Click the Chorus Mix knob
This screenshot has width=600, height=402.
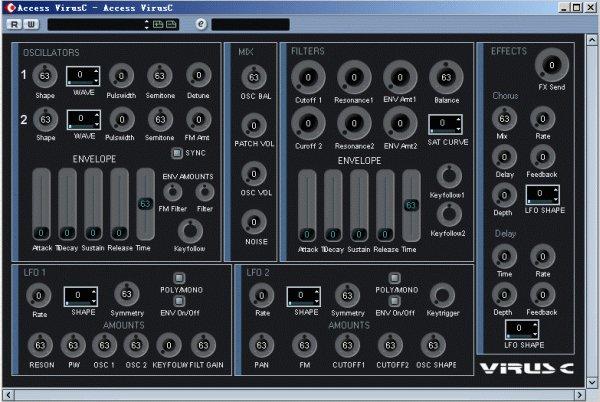(x=504, y=119)
